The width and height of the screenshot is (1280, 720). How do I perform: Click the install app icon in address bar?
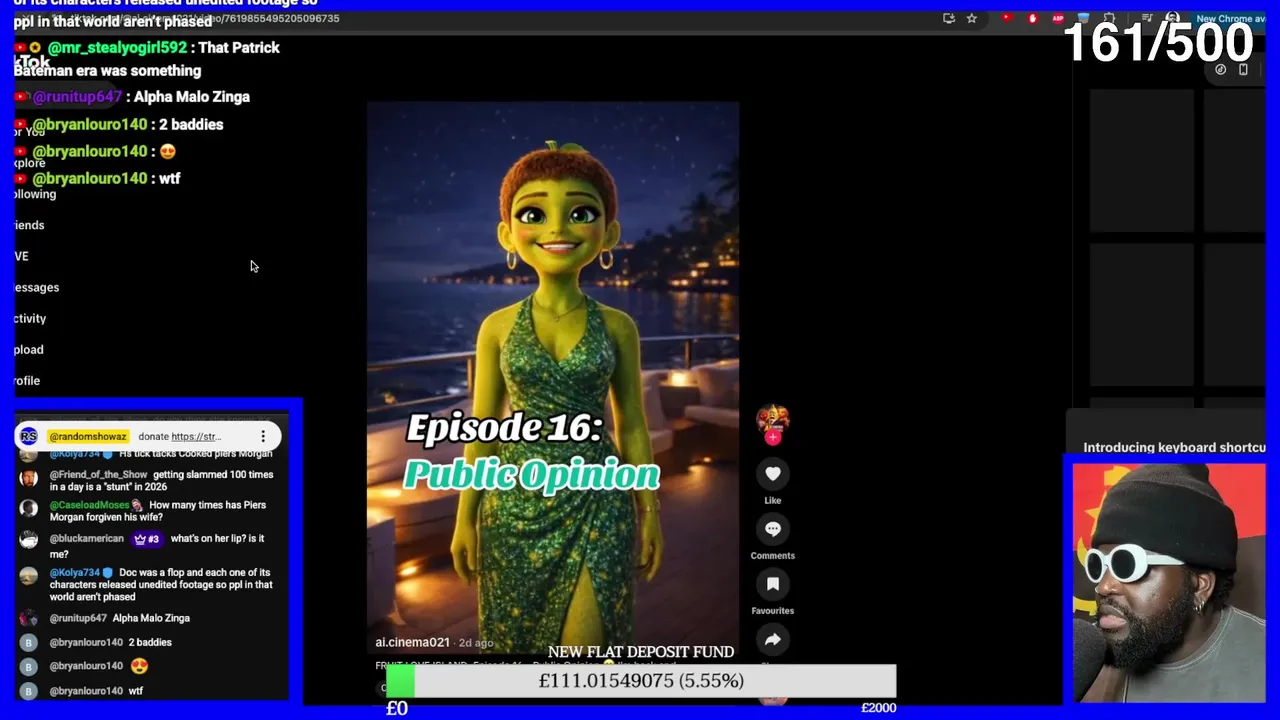(948, 18)
